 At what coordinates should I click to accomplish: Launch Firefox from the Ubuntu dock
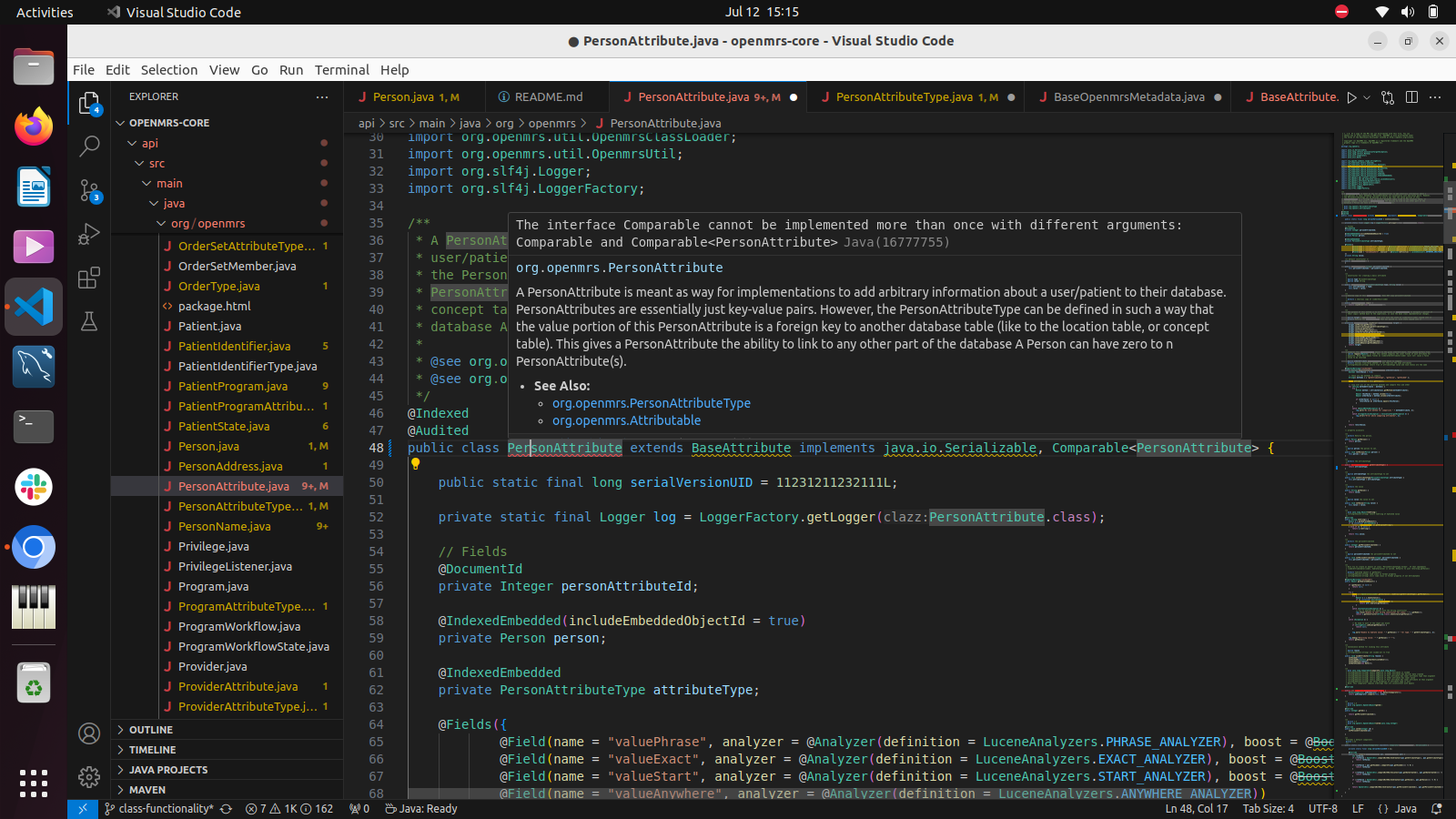[34, 126]
